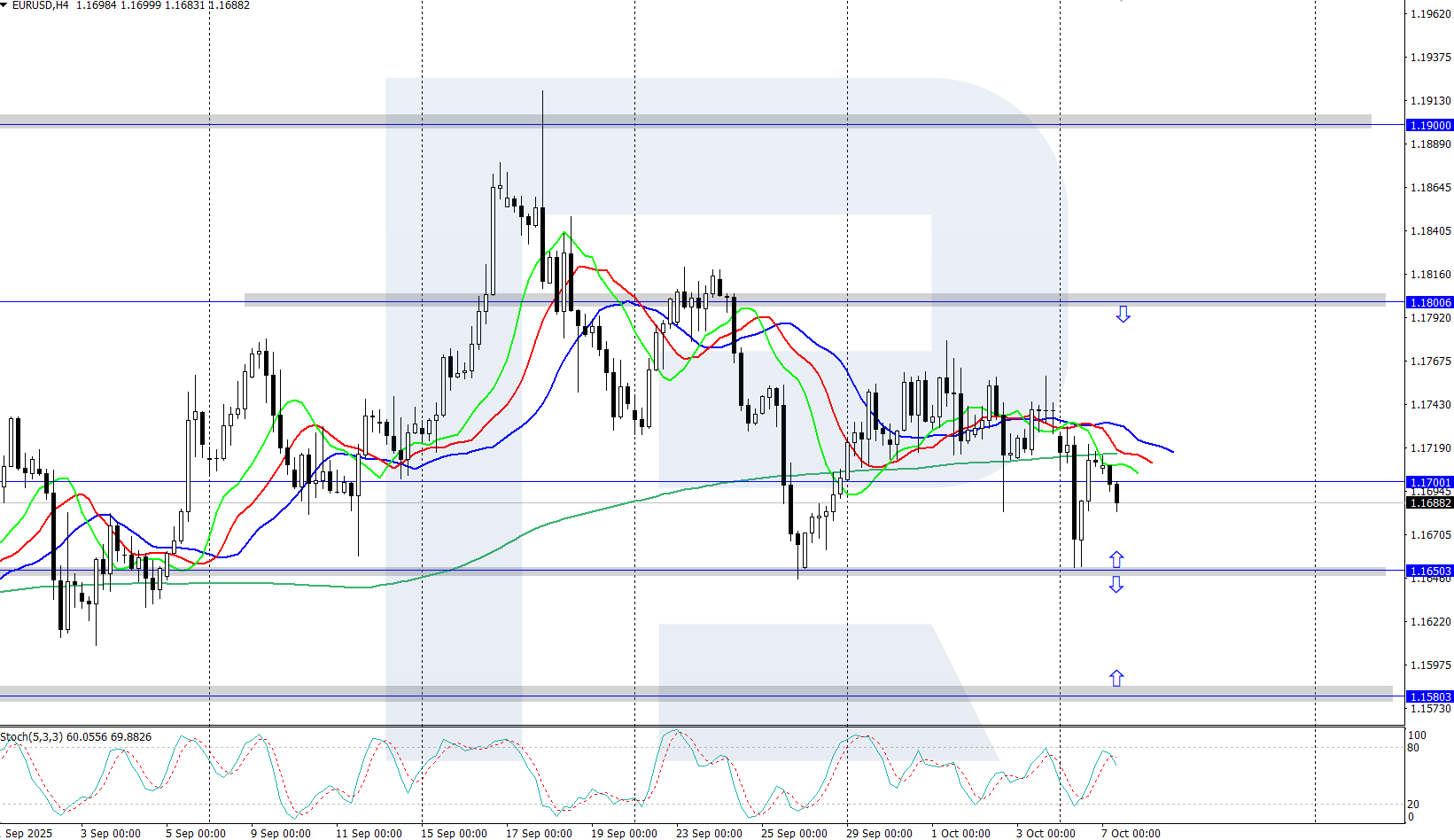Click the 80 level on Stochastic scale
Image resolution: width=1454 pixels, height=840 pixels.
[x=1413, y=748]
